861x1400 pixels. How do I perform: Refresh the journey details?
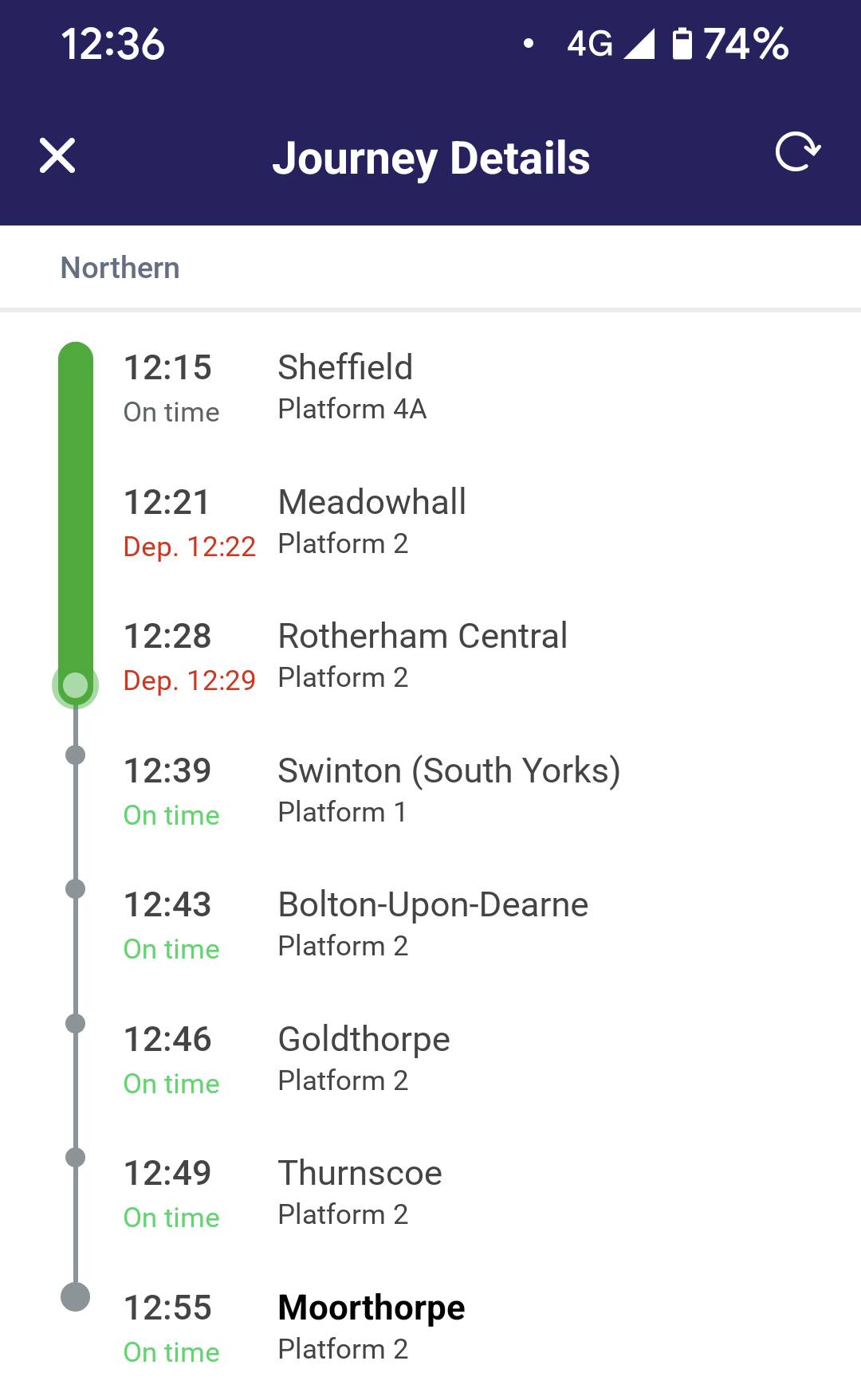[797, 152]
